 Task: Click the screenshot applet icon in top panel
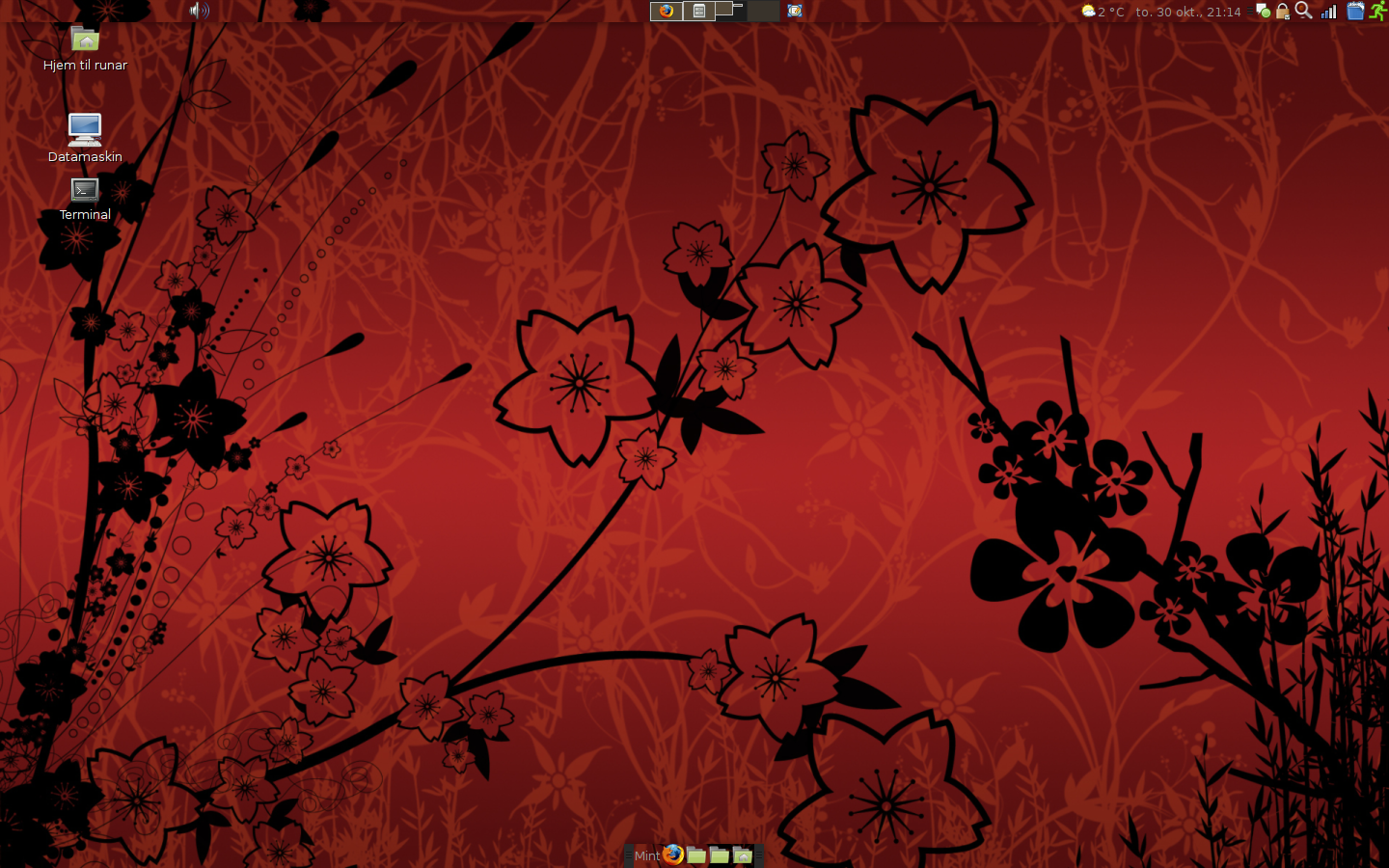(x=795, y=11)
